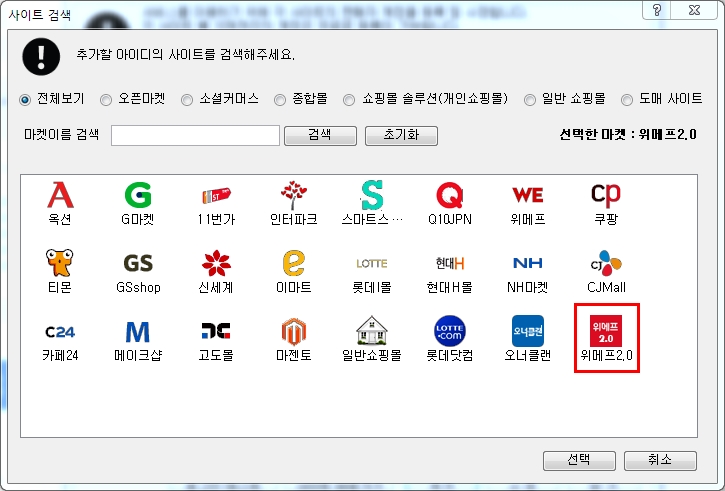
Task: Click the 검색 search button
Action: tap(320, 135)
